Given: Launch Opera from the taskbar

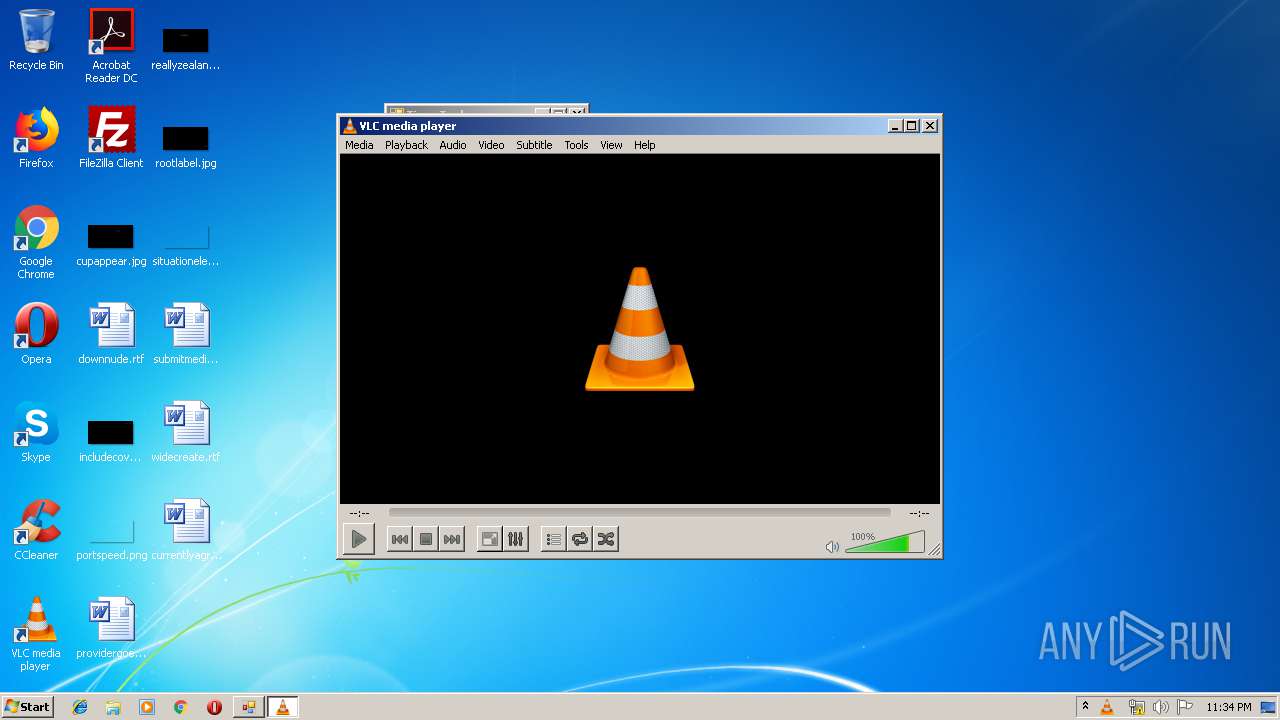Looking at the screenshot, I should (214, 707).
